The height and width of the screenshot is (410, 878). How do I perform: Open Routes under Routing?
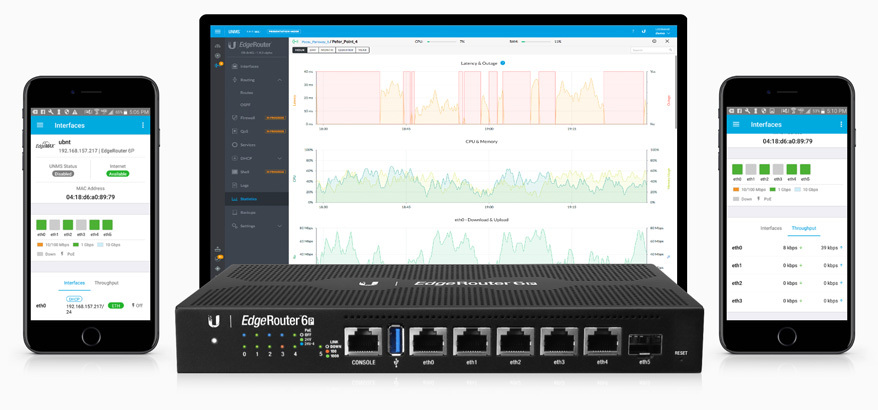point(246,92)
